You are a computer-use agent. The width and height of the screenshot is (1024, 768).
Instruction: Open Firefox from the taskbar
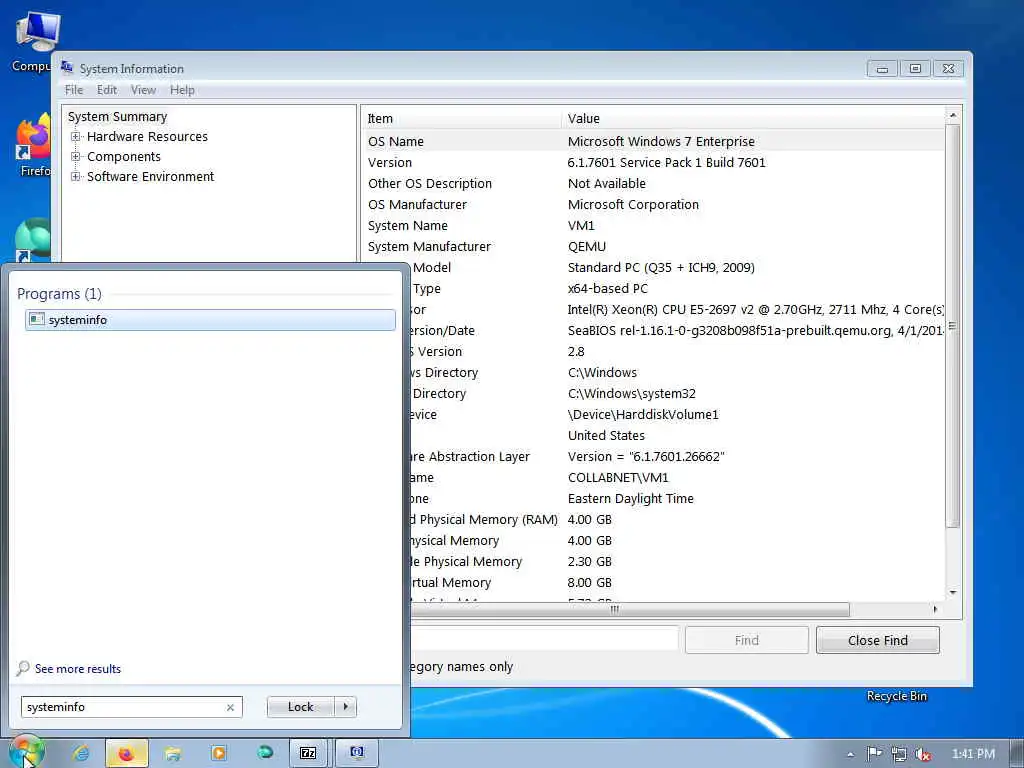pos(127,753)
